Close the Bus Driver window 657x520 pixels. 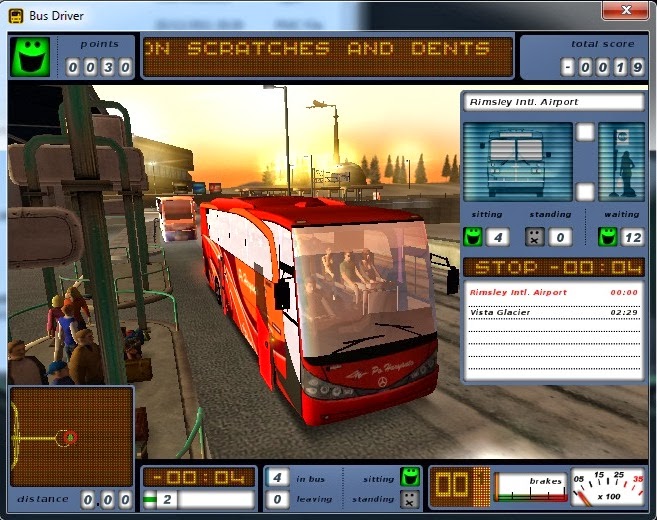point(626,10)
